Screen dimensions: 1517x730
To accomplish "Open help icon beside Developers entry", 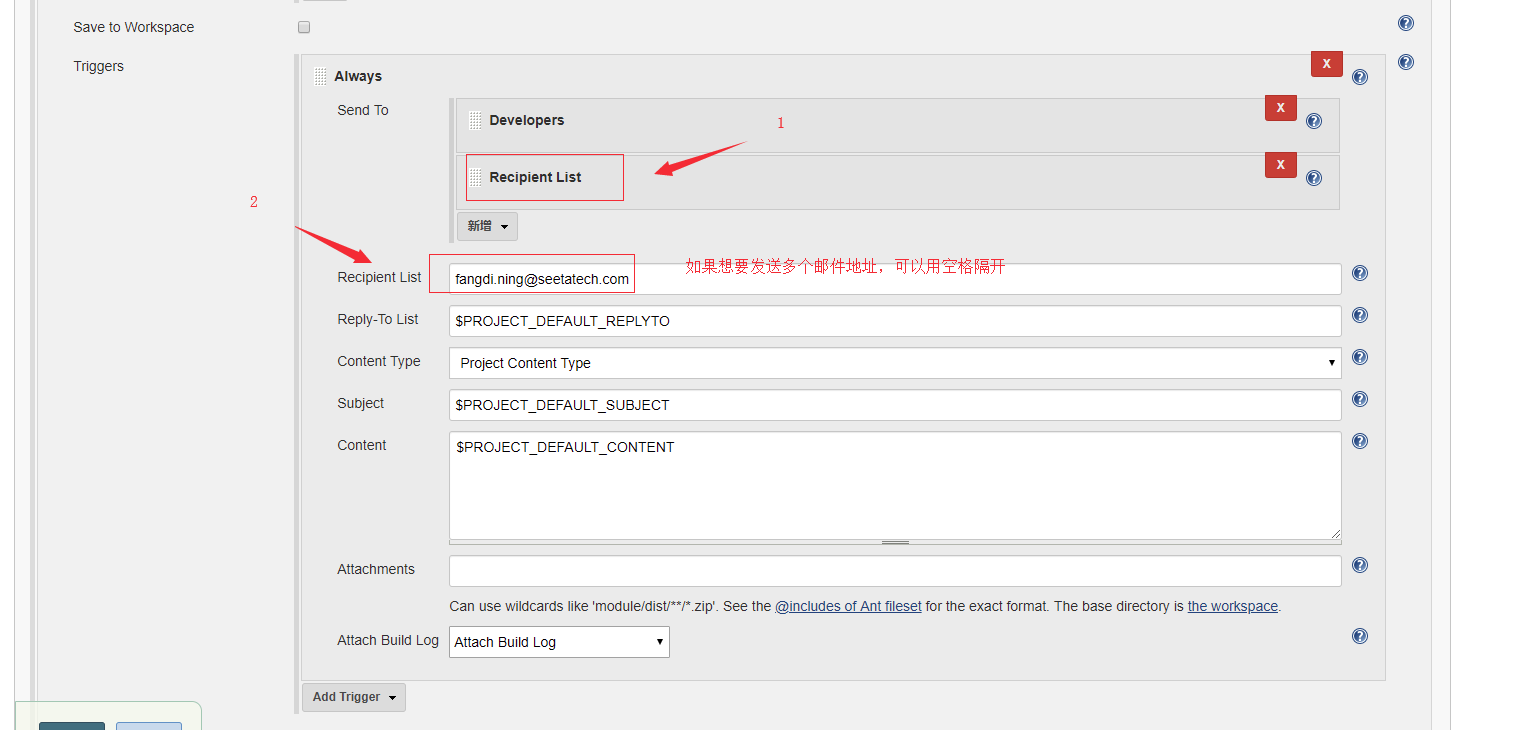I will pos(1314,121).
